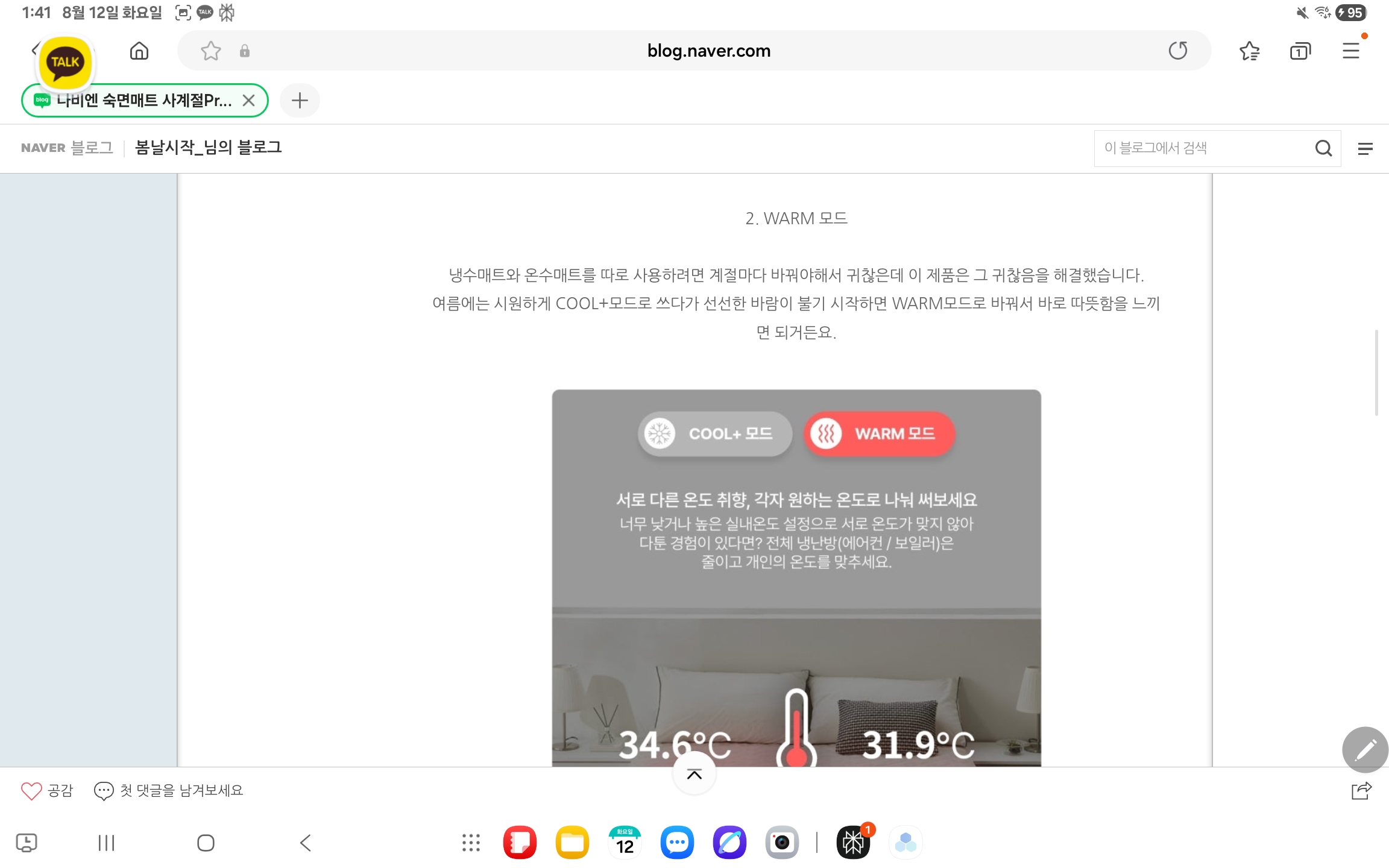Image resolution: width=1389 pixels, height=868 pixels.
Task: Close the 나비엔 숙면매트 tab
Action: point(248,101)
